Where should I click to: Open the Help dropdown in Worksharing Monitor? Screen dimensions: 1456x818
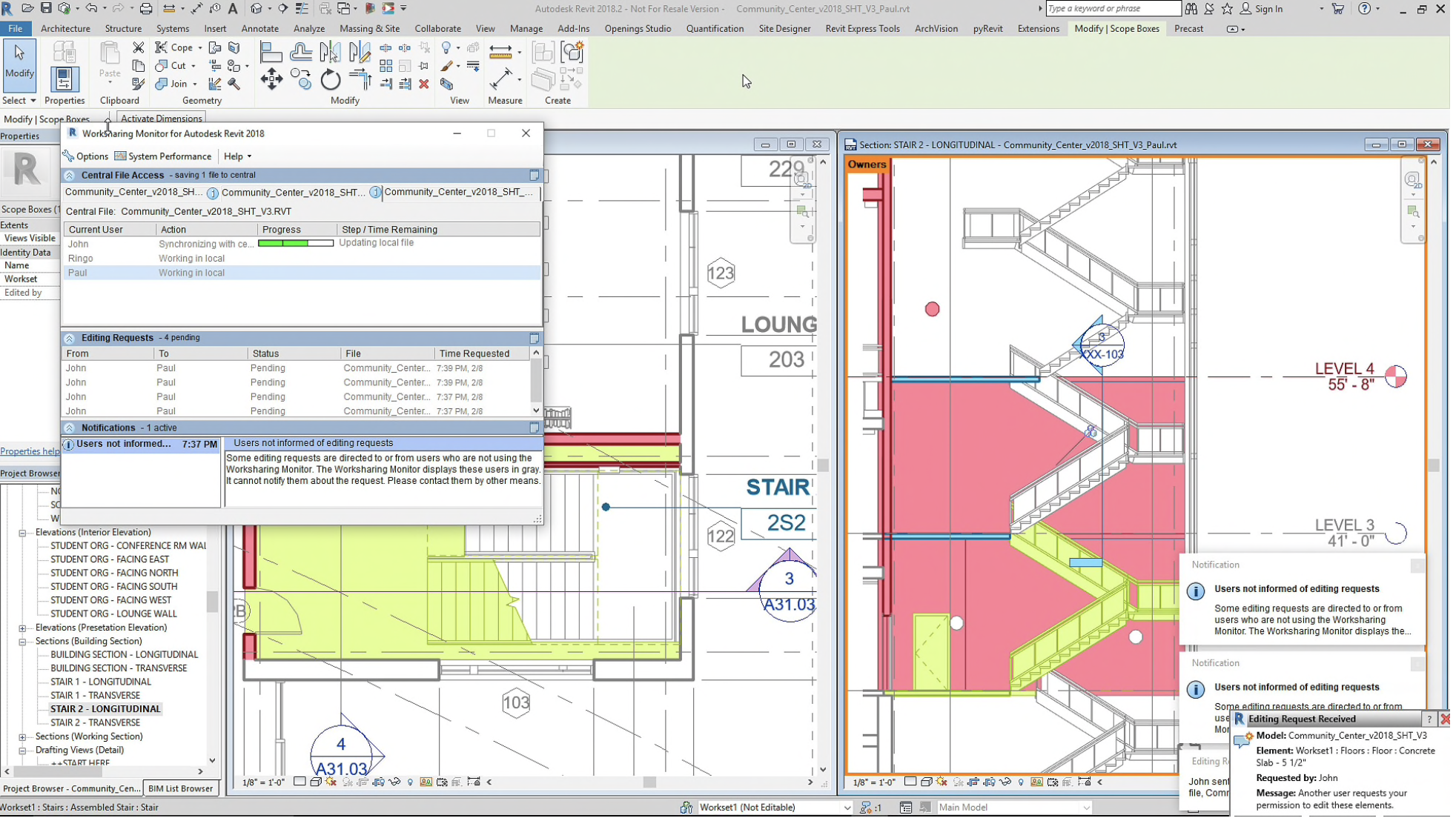[237, 156]
